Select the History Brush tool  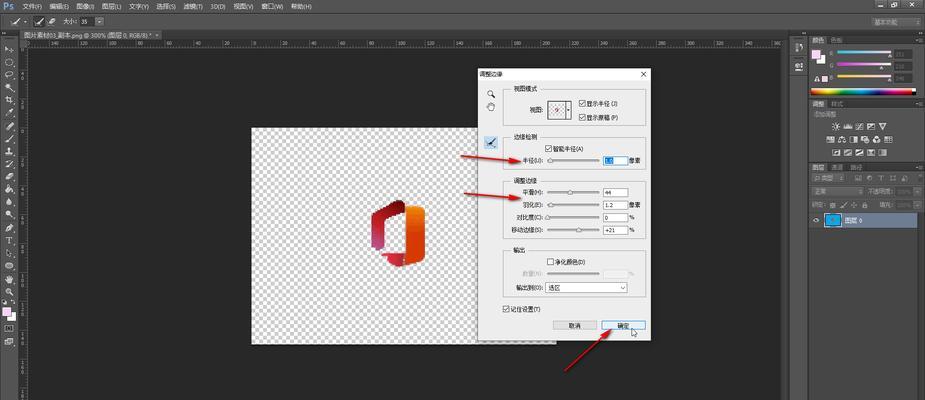[x=9, y=163]
